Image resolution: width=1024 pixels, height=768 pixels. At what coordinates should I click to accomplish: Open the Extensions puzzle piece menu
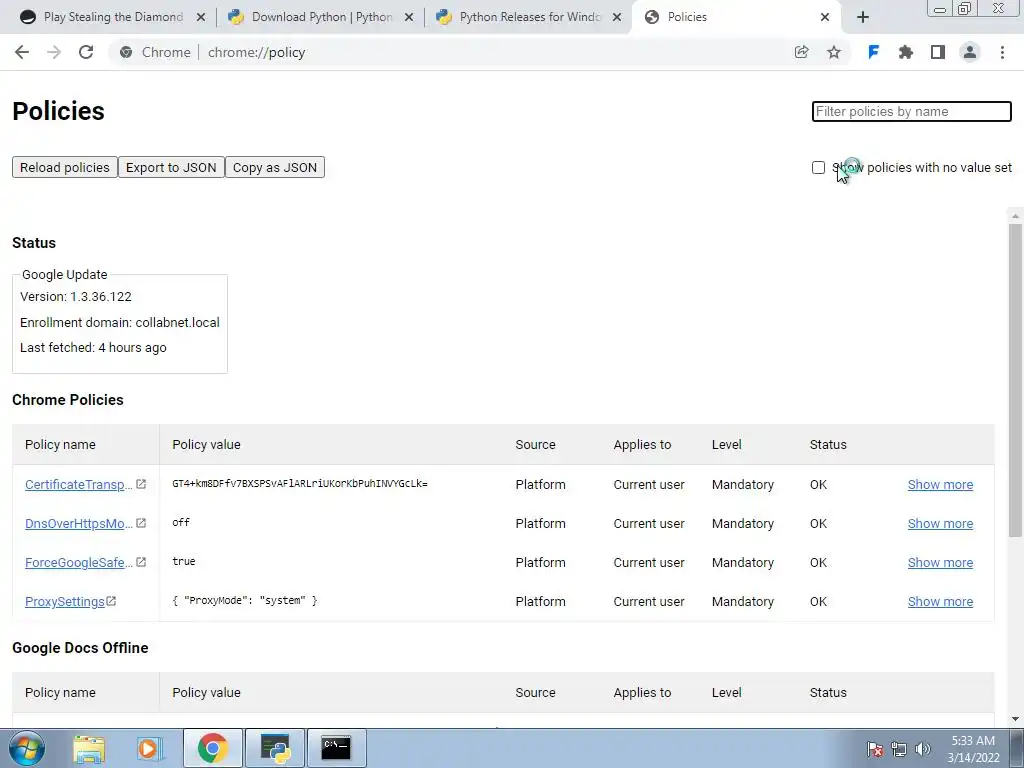pos(905,52)
